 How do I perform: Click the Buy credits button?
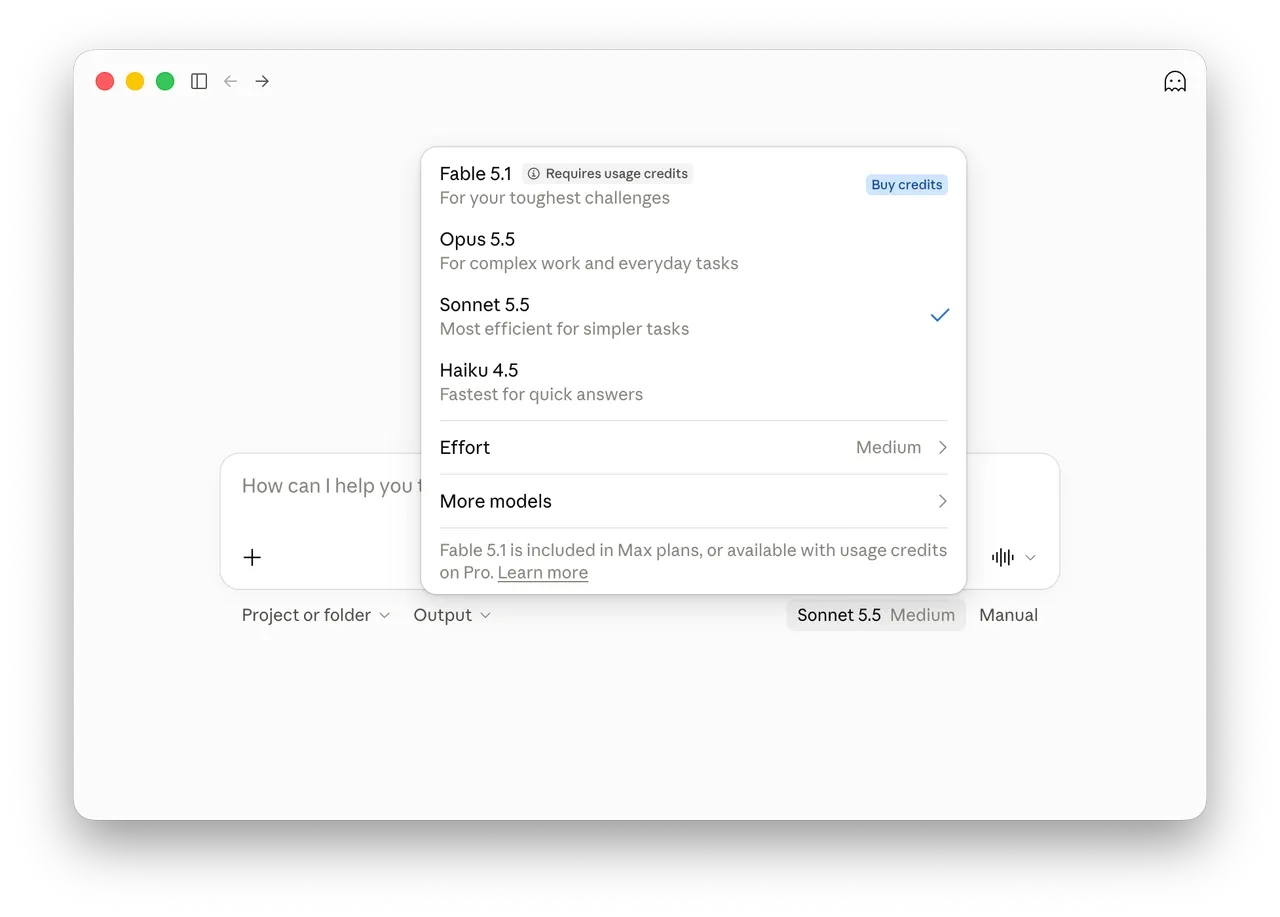(x=906, y=185)
